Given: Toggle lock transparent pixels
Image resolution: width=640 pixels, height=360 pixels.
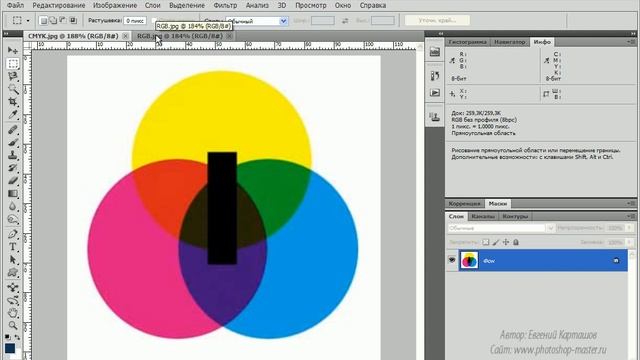Looking at the screenshot, I should point(485,242).
